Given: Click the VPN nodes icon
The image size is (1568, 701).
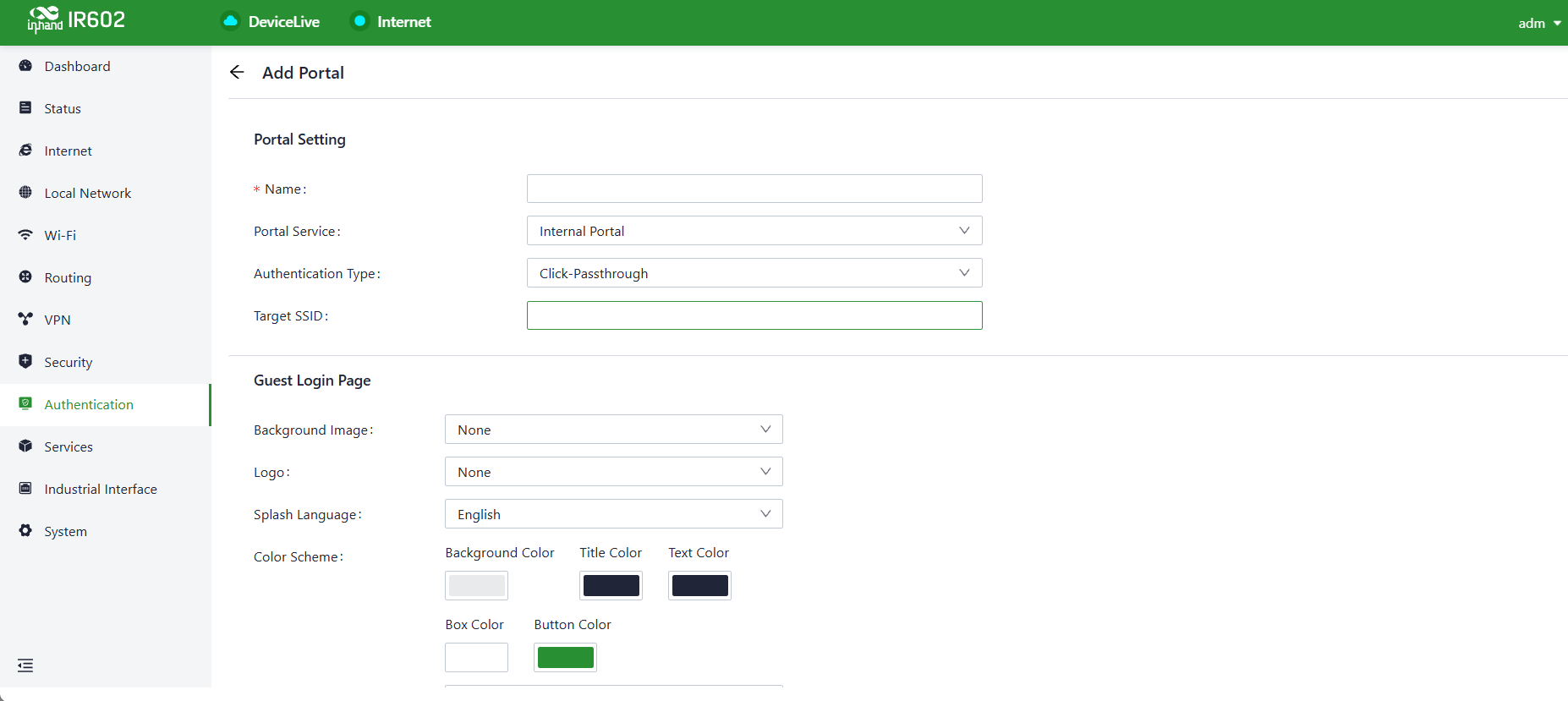Looking at the screenshot, I should point(25,320).
